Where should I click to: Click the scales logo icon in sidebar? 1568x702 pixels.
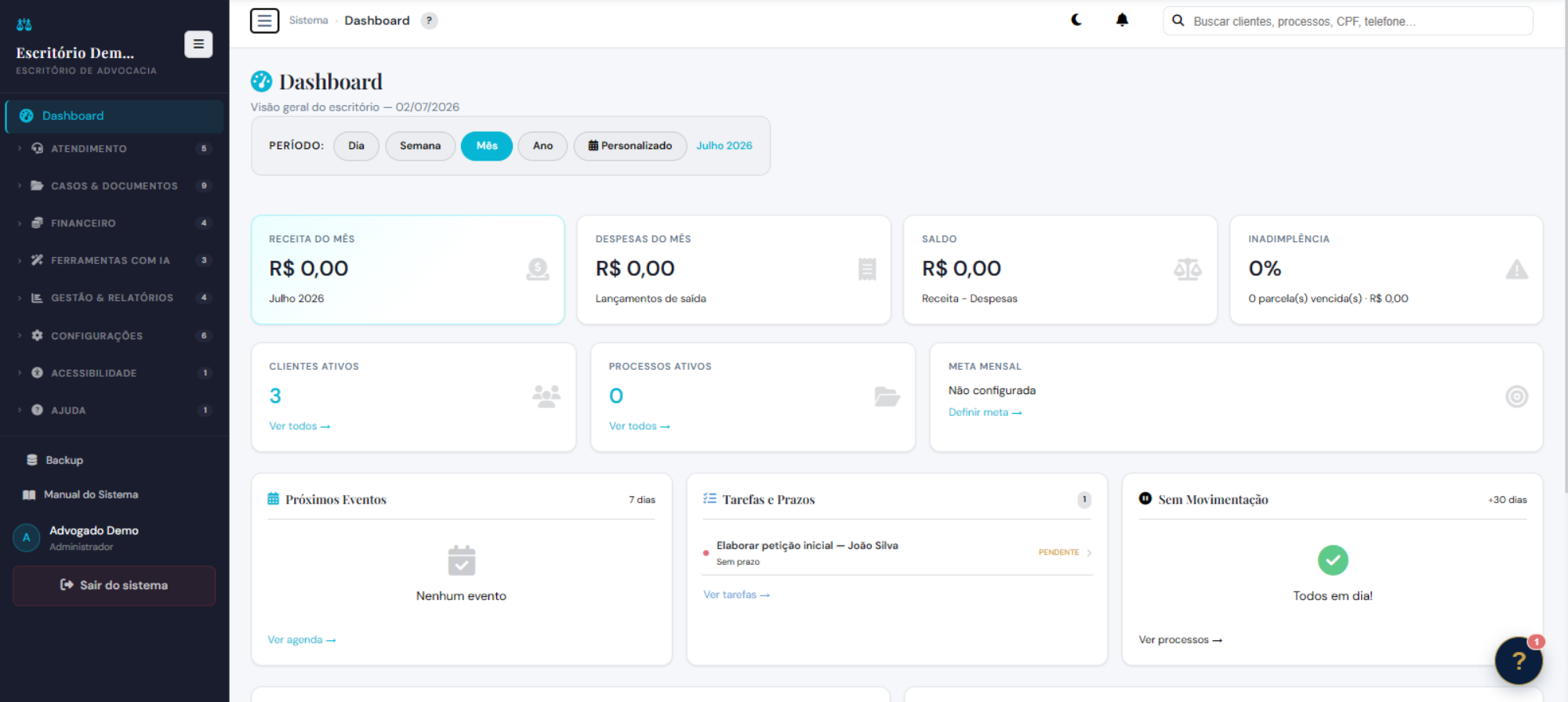click(x=24, y=24)
